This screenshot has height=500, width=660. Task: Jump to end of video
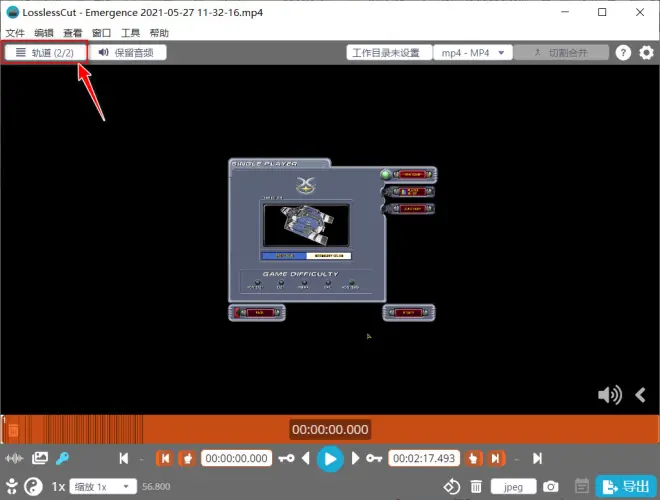click(x=538, y=458)
